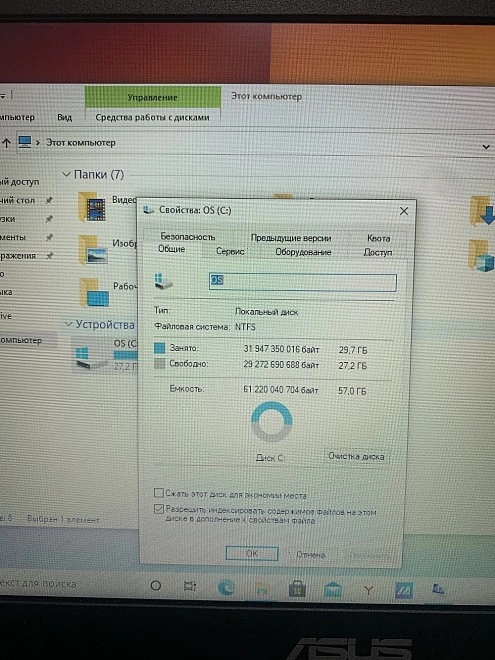This screenshot has width=495, height=660.
Task: Click the Cortana circle icon
Action: click(x=156, y=585)
